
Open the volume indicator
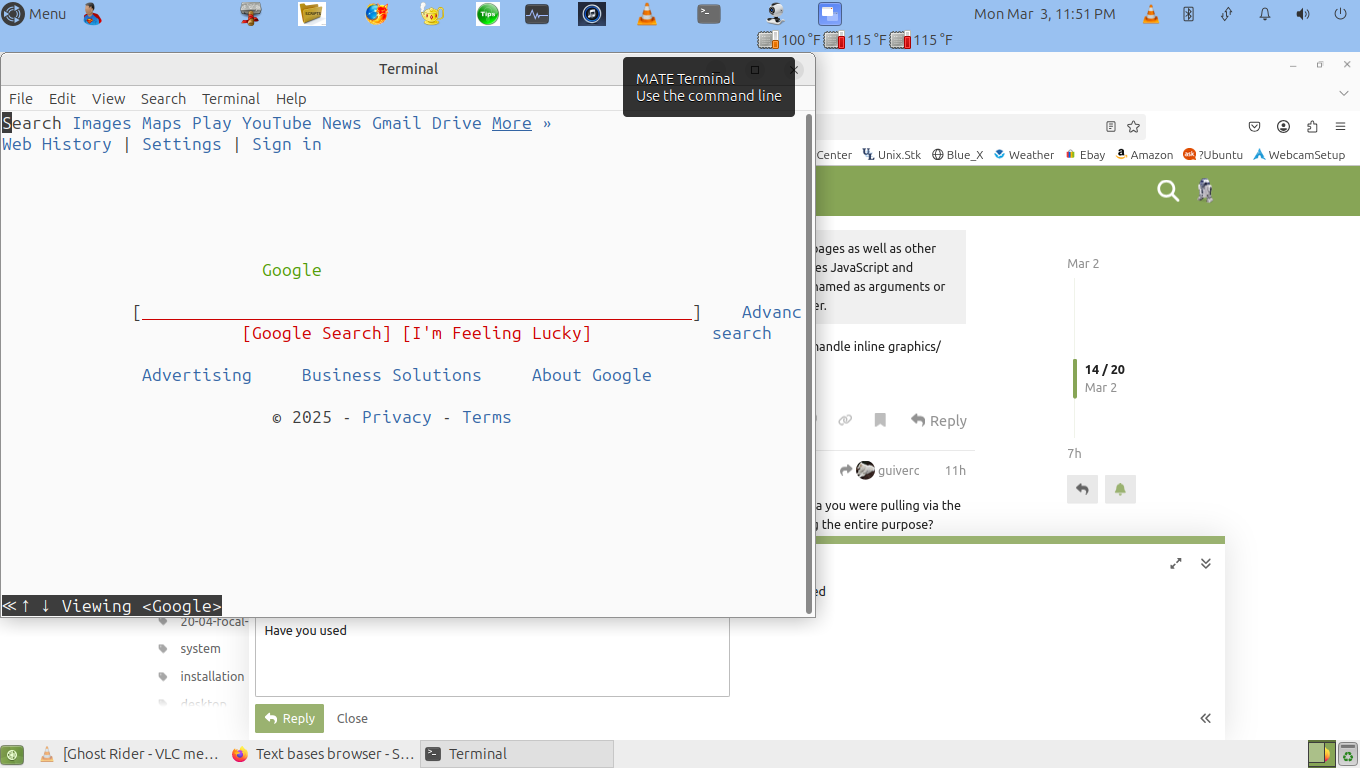pyautogui.click(x=1303, y=14)
